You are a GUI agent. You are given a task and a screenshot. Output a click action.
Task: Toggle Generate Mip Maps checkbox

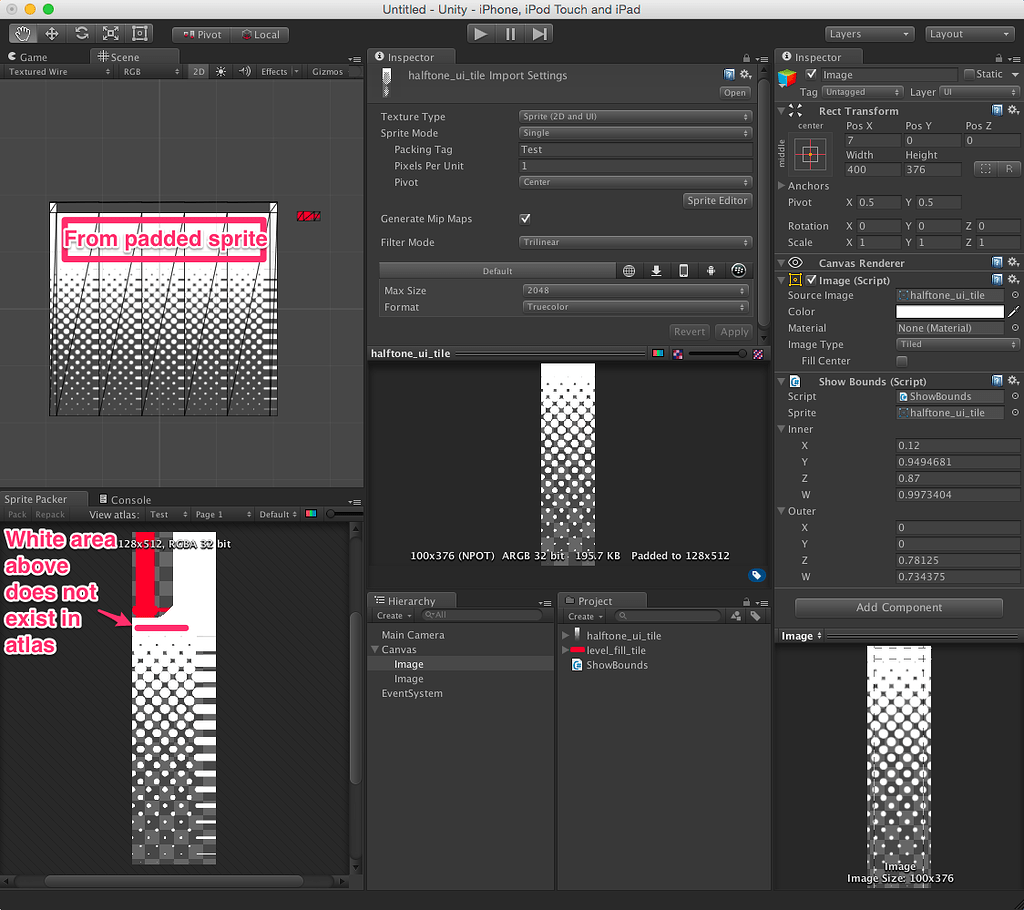point(525,218)
